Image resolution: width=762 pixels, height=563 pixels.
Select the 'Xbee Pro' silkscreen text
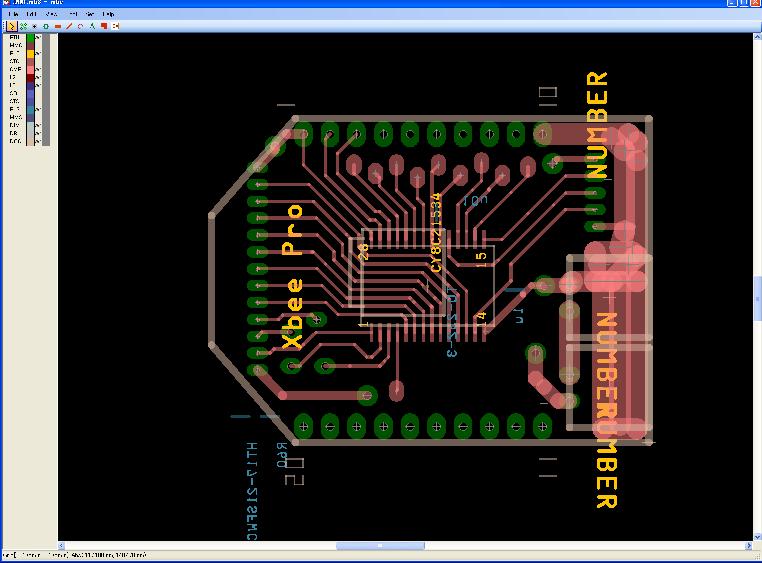(x=293, y=277)
